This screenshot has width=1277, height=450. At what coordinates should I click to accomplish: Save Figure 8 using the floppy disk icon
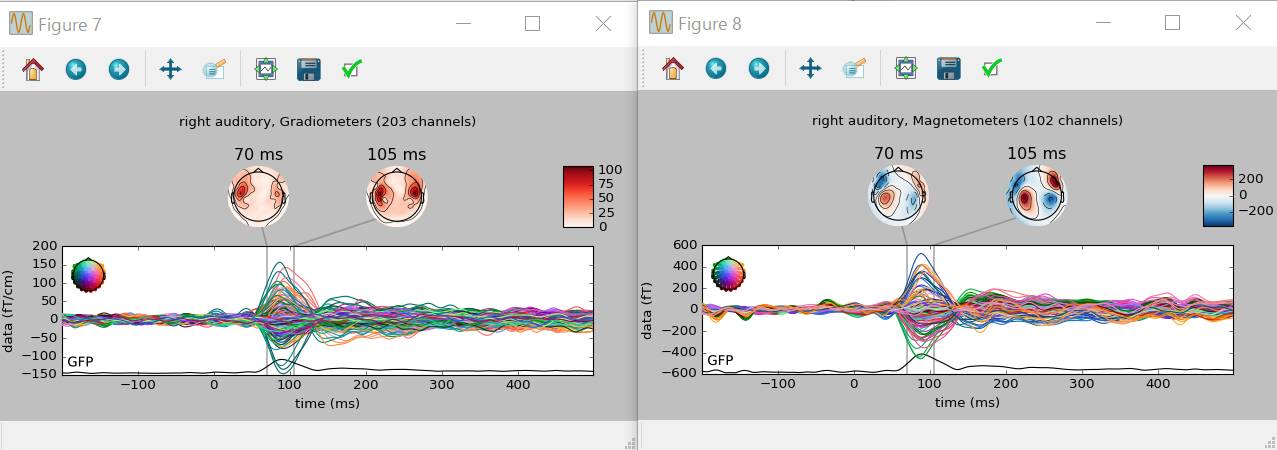click(x=949, y=68)
